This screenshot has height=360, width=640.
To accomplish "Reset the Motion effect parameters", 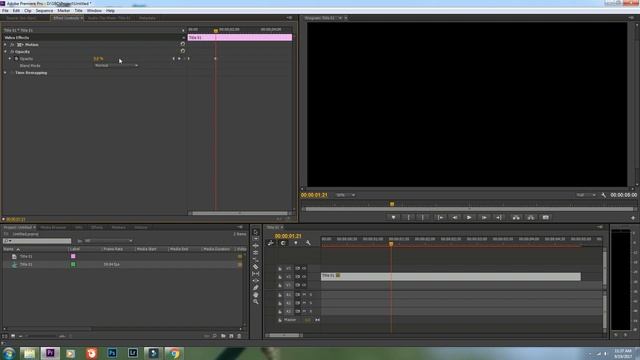I will 182,44.
